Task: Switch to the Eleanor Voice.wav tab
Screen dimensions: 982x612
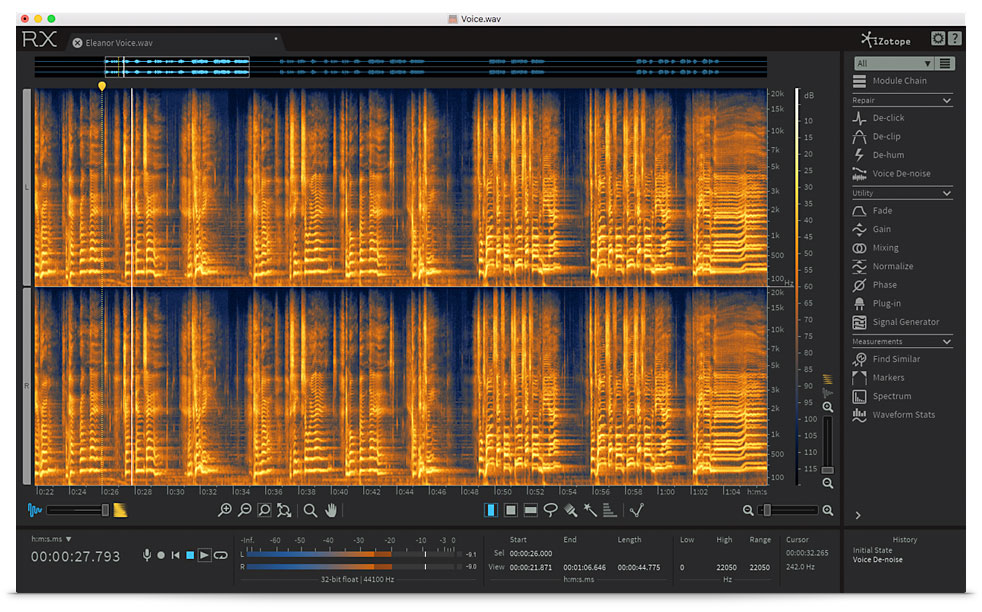Action: click(x=120, y=43)
